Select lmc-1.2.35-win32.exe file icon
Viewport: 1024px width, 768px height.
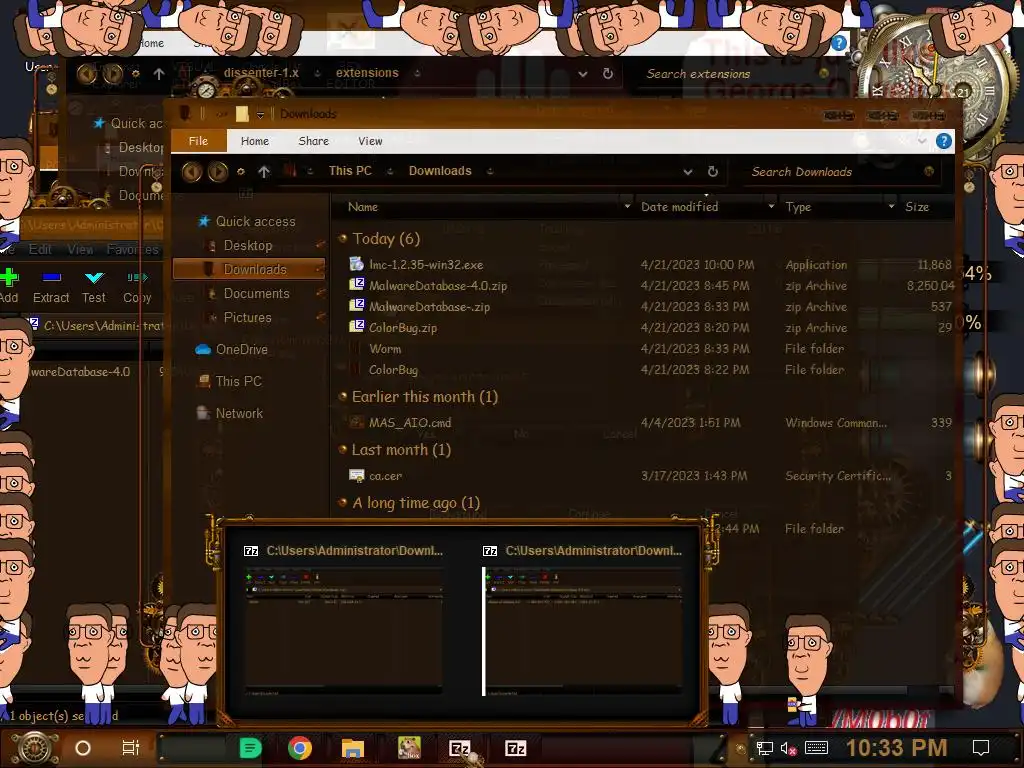coord(357,264)
